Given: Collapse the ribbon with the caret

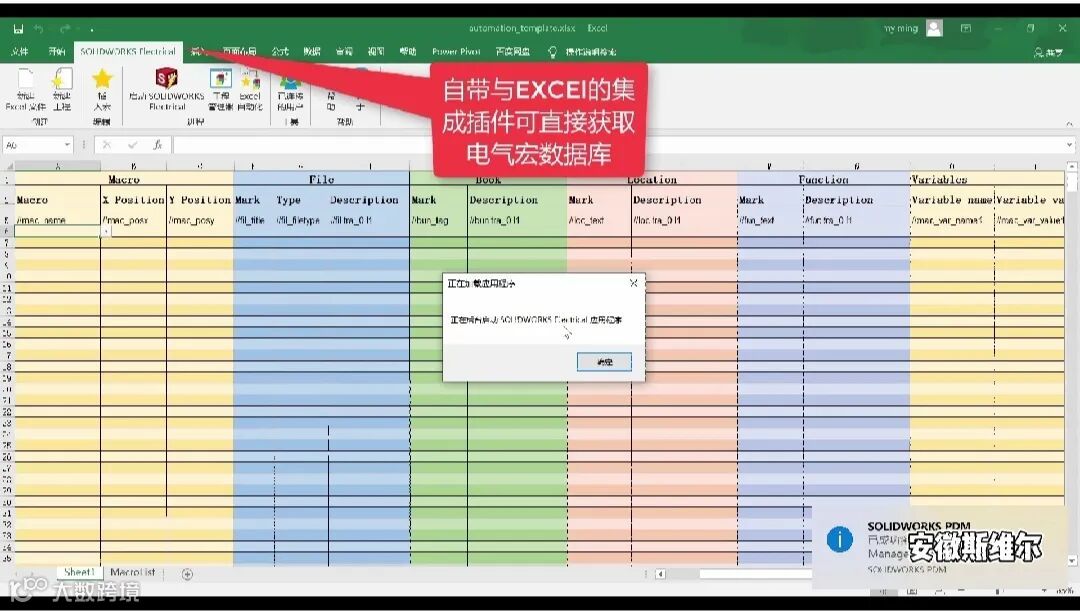Looking at the screenshot, I should [1070, 123].
